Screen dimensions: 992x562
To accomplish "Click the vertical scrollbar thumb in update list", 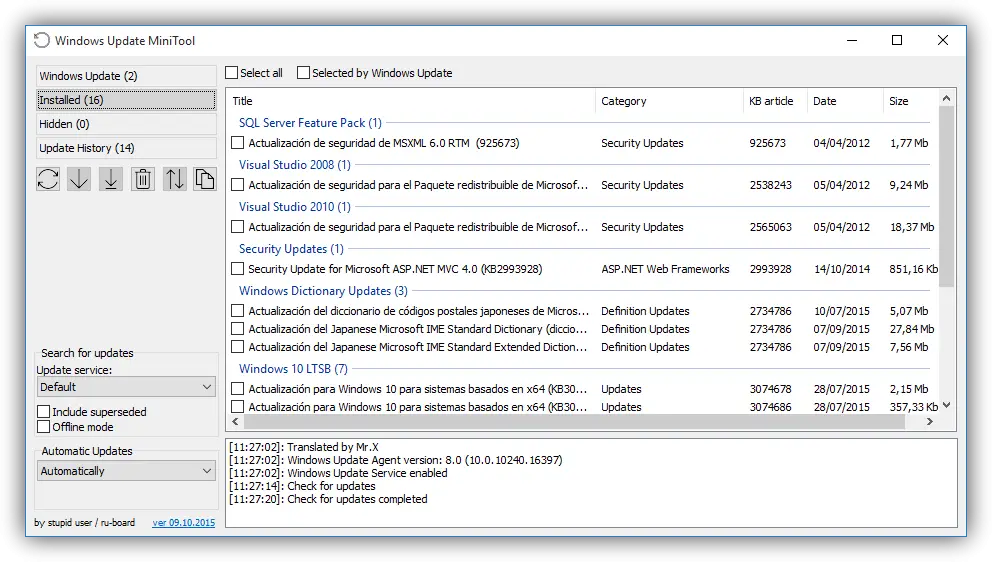I will coord(946,197).
